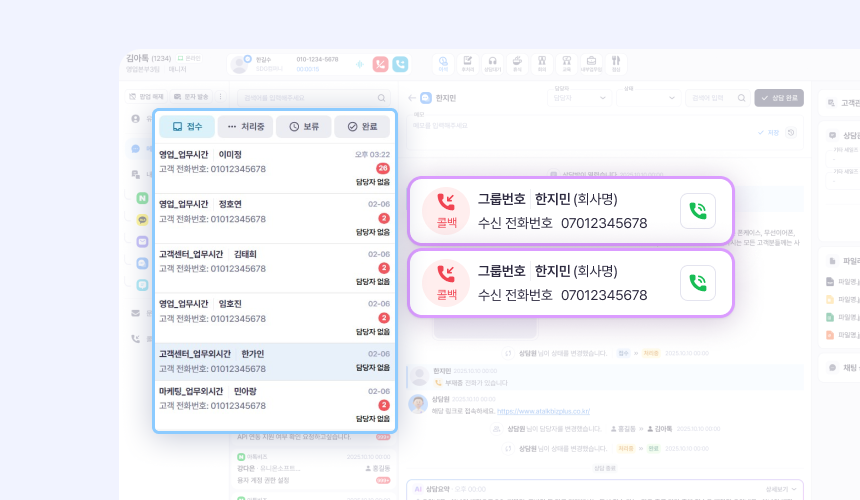Open the phone callback icon in left sidebar
860x500 pixels.
pos(135,339)
